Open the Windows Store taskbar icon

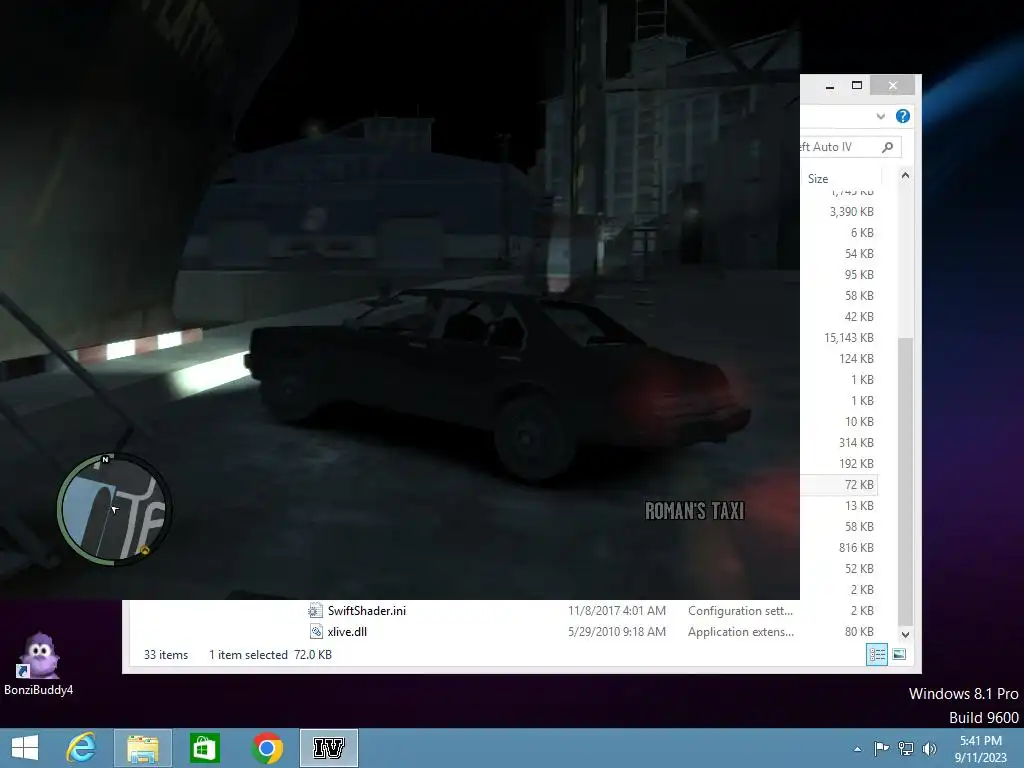coord(204,748)
